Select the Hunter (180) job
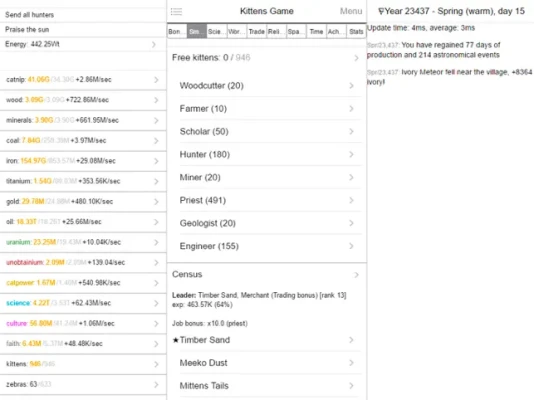The height and width of the screenshot is (400, 534). click(267, 155)
